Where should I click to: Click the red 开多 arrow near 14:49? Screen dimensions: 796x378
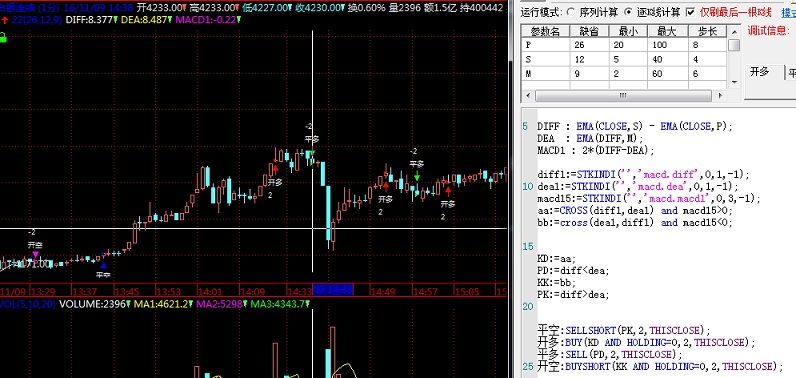[x=385, y=186]
